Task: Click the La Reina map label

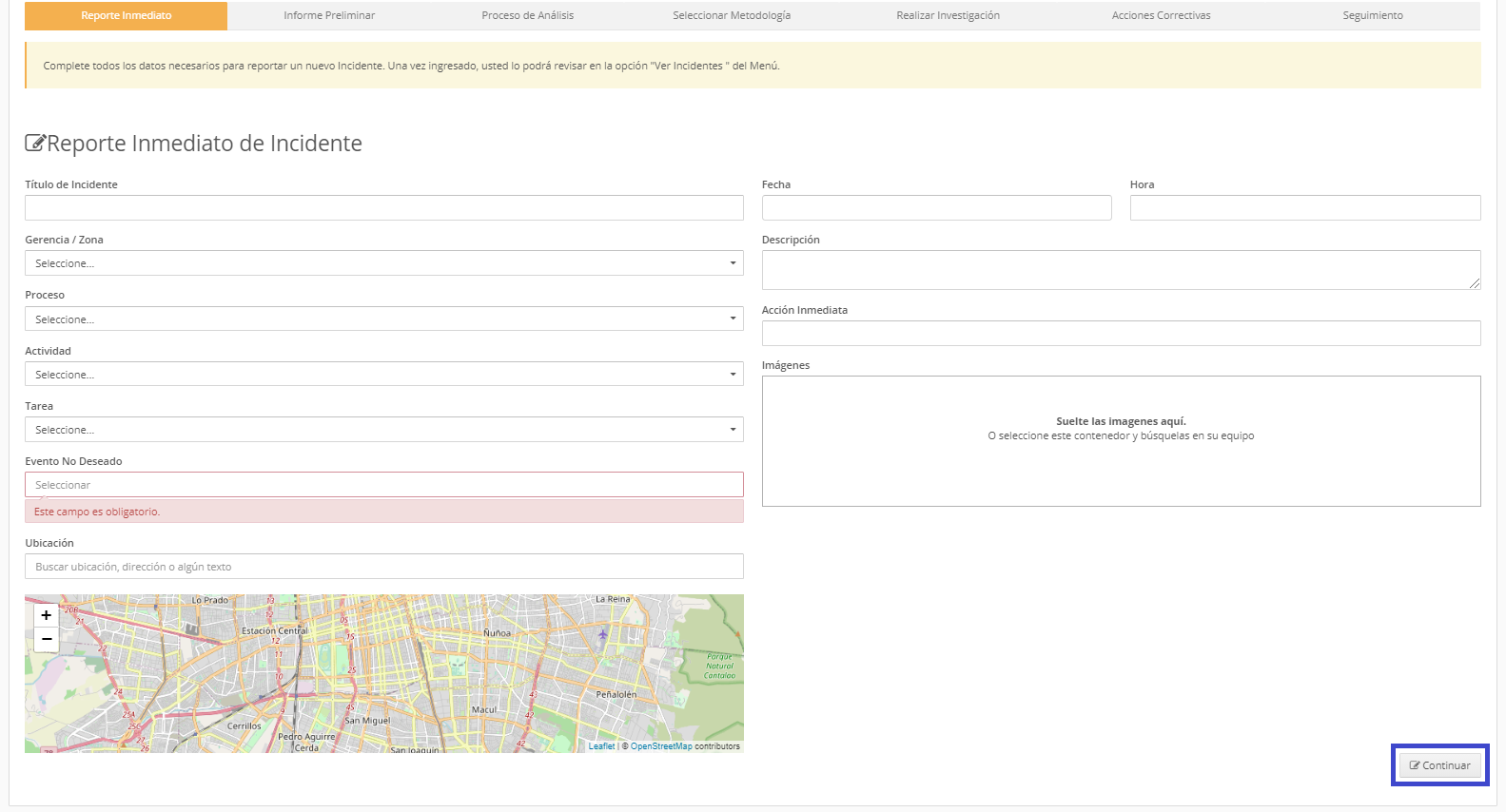Action: pyautogui.click(x=613, y=599)
